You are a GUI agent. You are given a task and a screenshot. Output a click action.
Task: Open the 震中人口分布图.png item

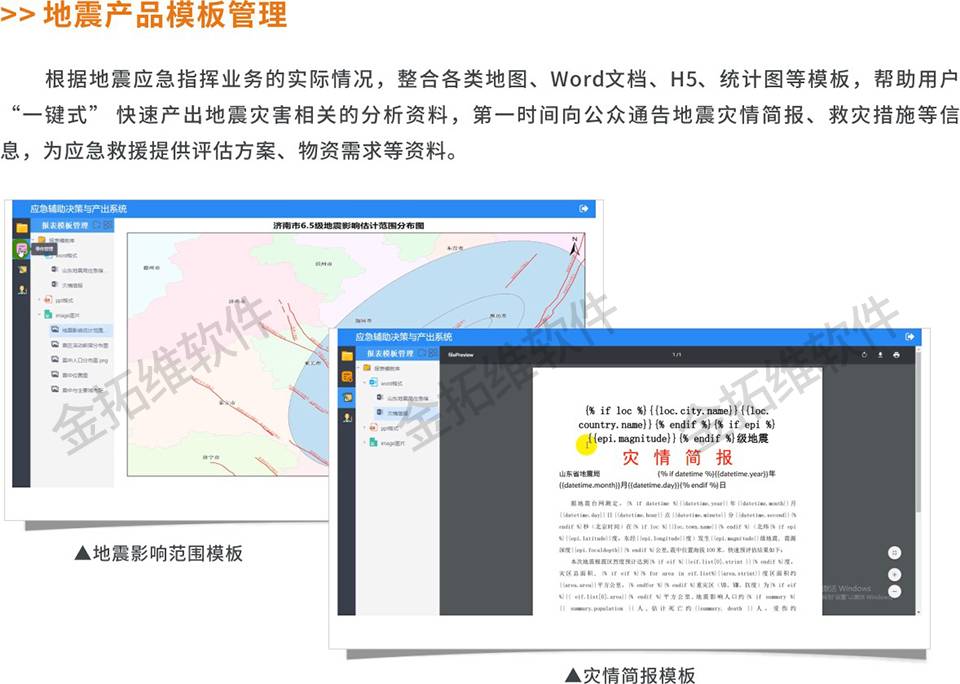(80, 360)
